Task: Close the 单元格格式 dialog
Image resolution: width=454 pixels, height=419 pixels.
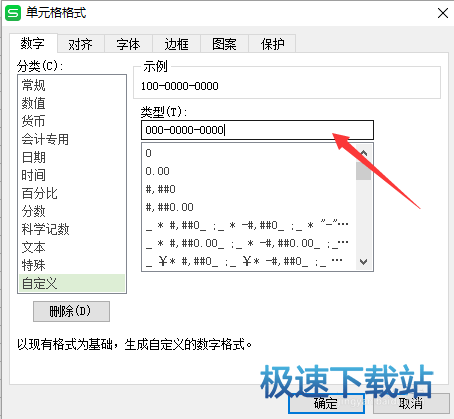Action: pos(443,13)
